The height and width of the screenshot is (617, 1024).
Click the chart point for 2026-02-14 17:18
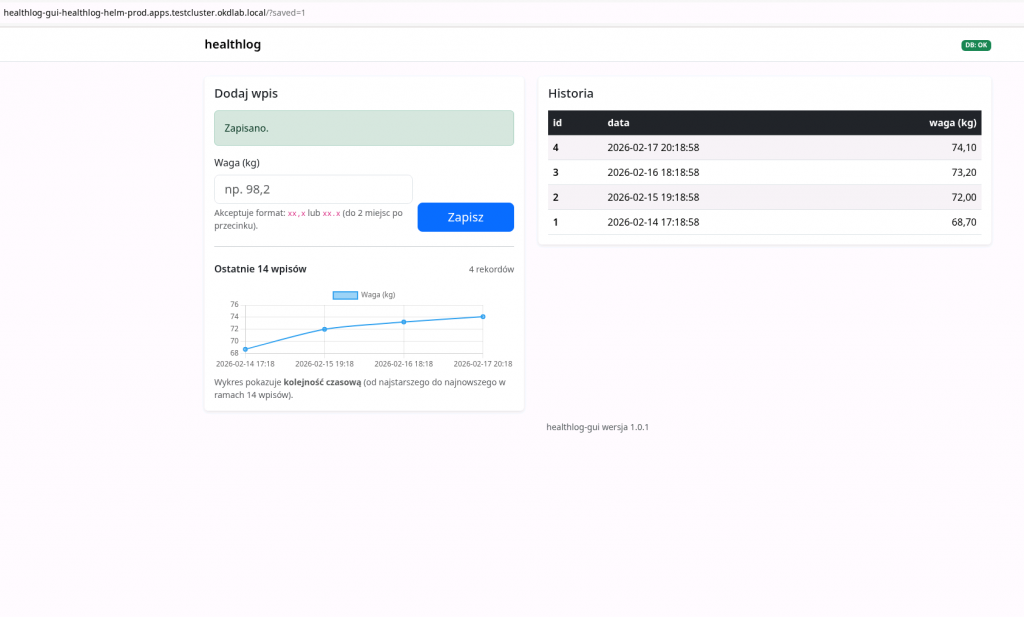point(245,349)
